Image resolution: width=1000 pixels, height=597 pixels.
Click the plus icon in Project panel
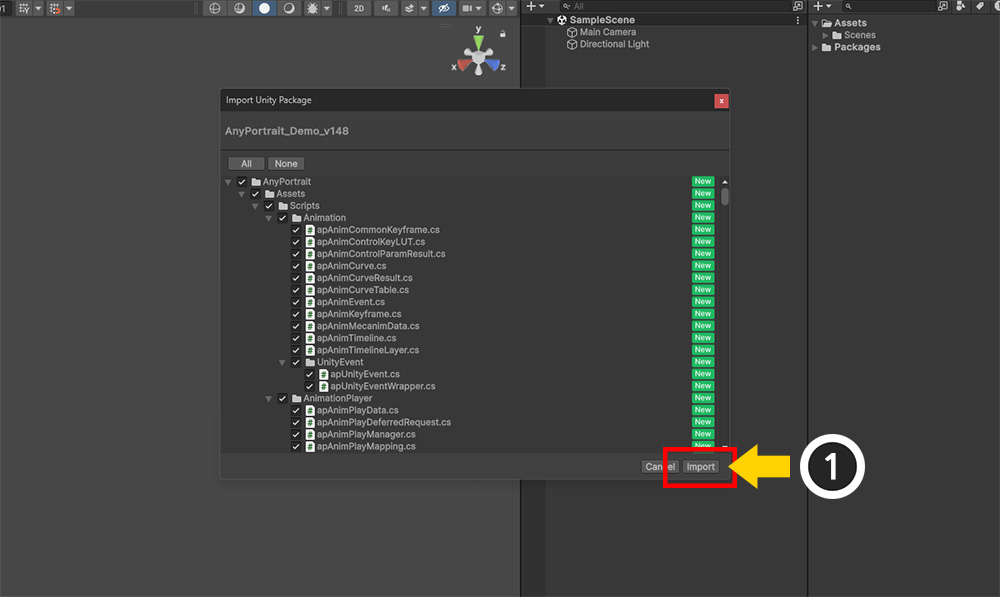tap(818, 6)
